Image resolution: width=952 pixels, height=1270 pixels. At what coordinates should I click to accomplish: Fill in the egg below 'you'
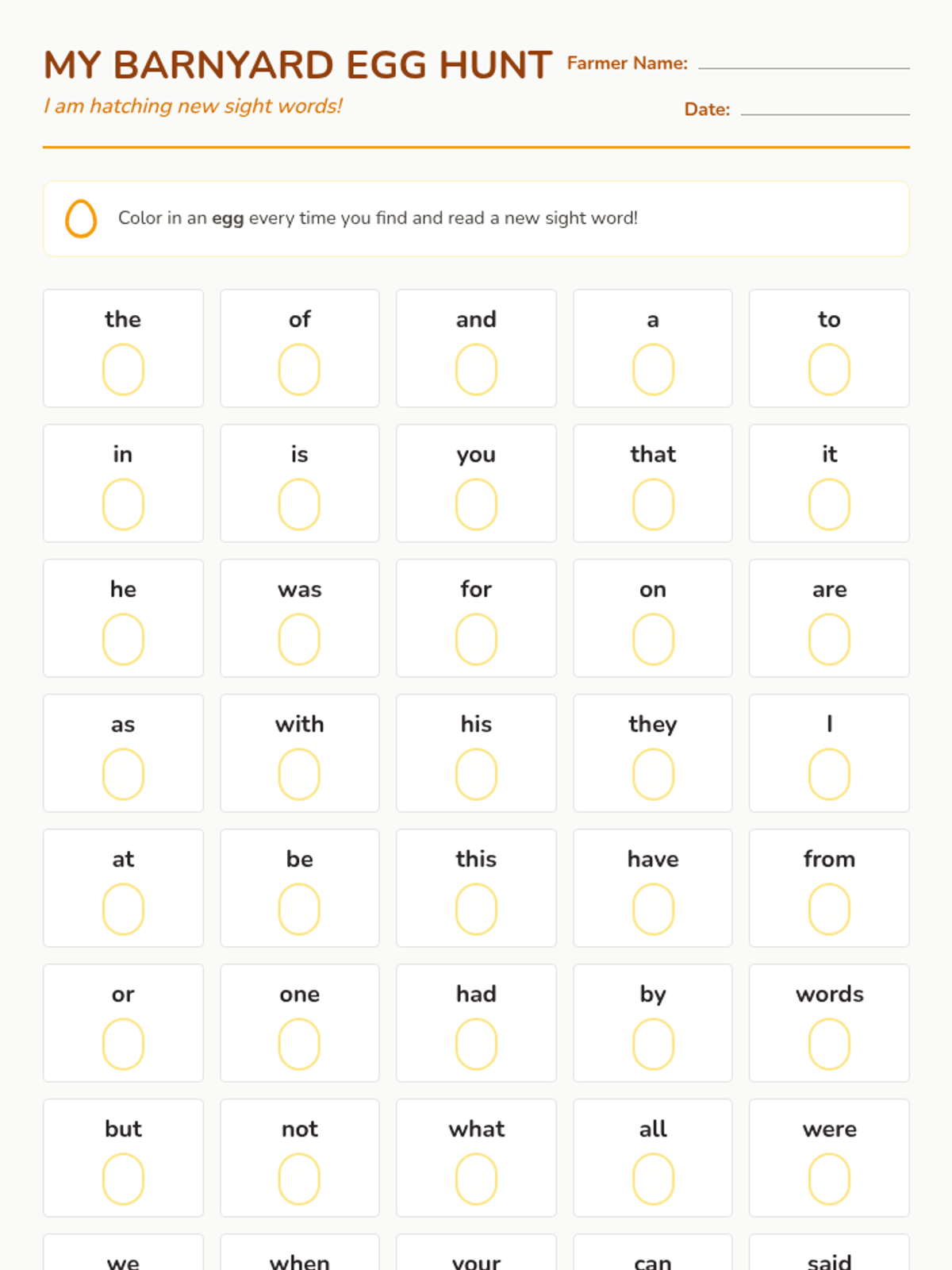476,504
